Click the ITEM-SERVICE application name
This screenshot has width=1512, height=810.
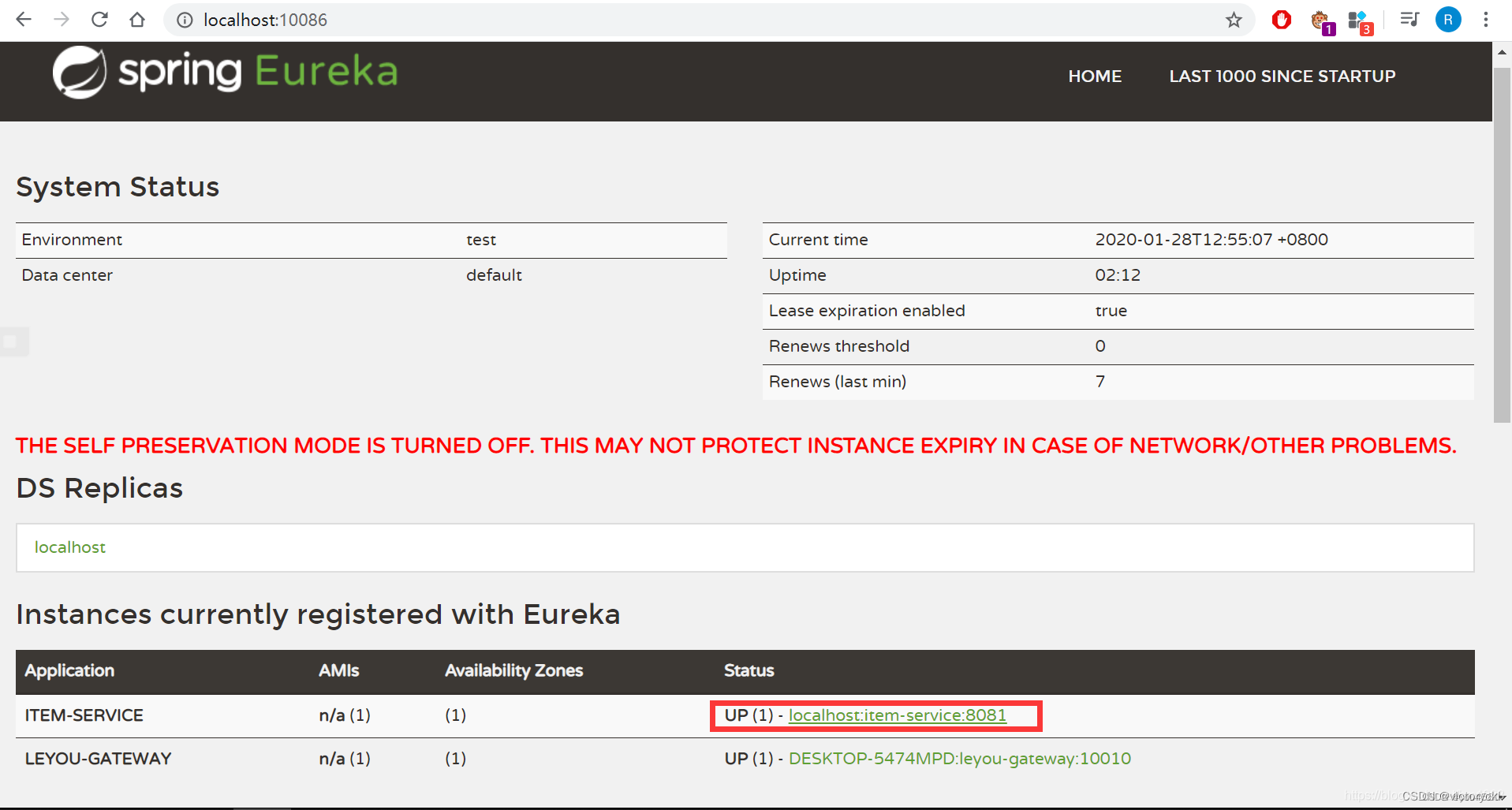(x=84, y=715)
